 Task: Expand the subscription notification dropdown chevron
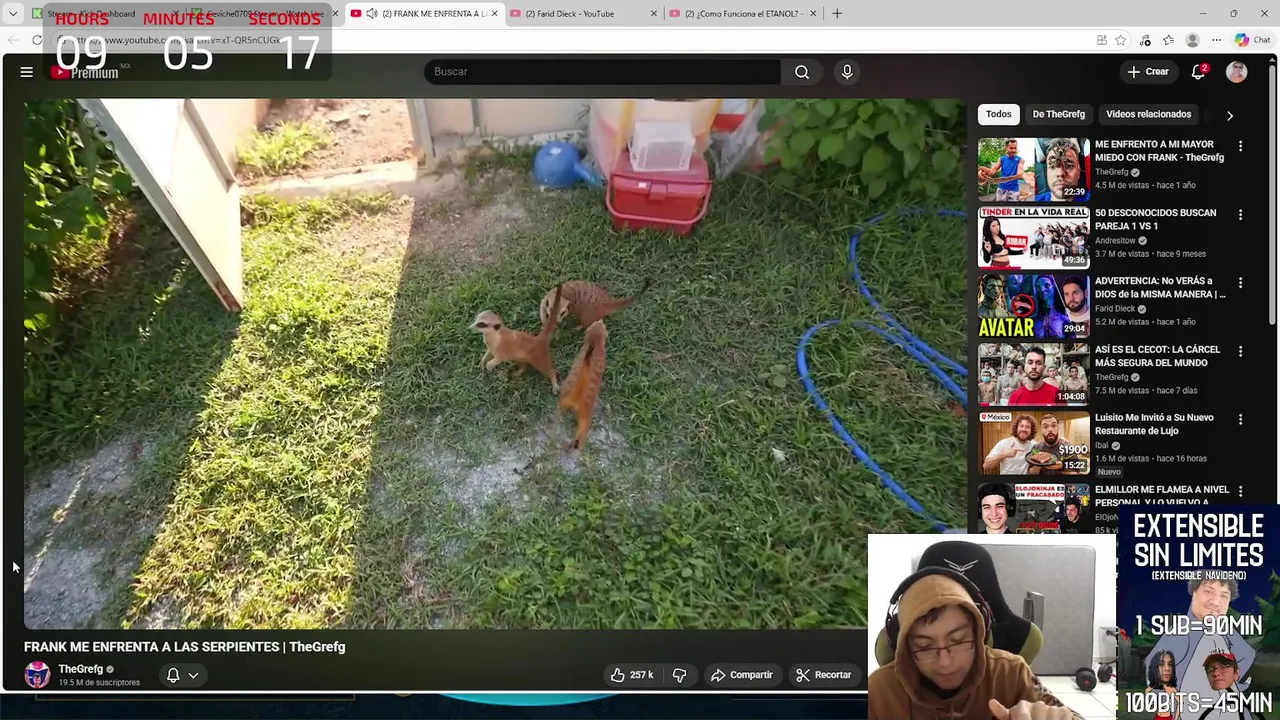(x=193, y=675)
